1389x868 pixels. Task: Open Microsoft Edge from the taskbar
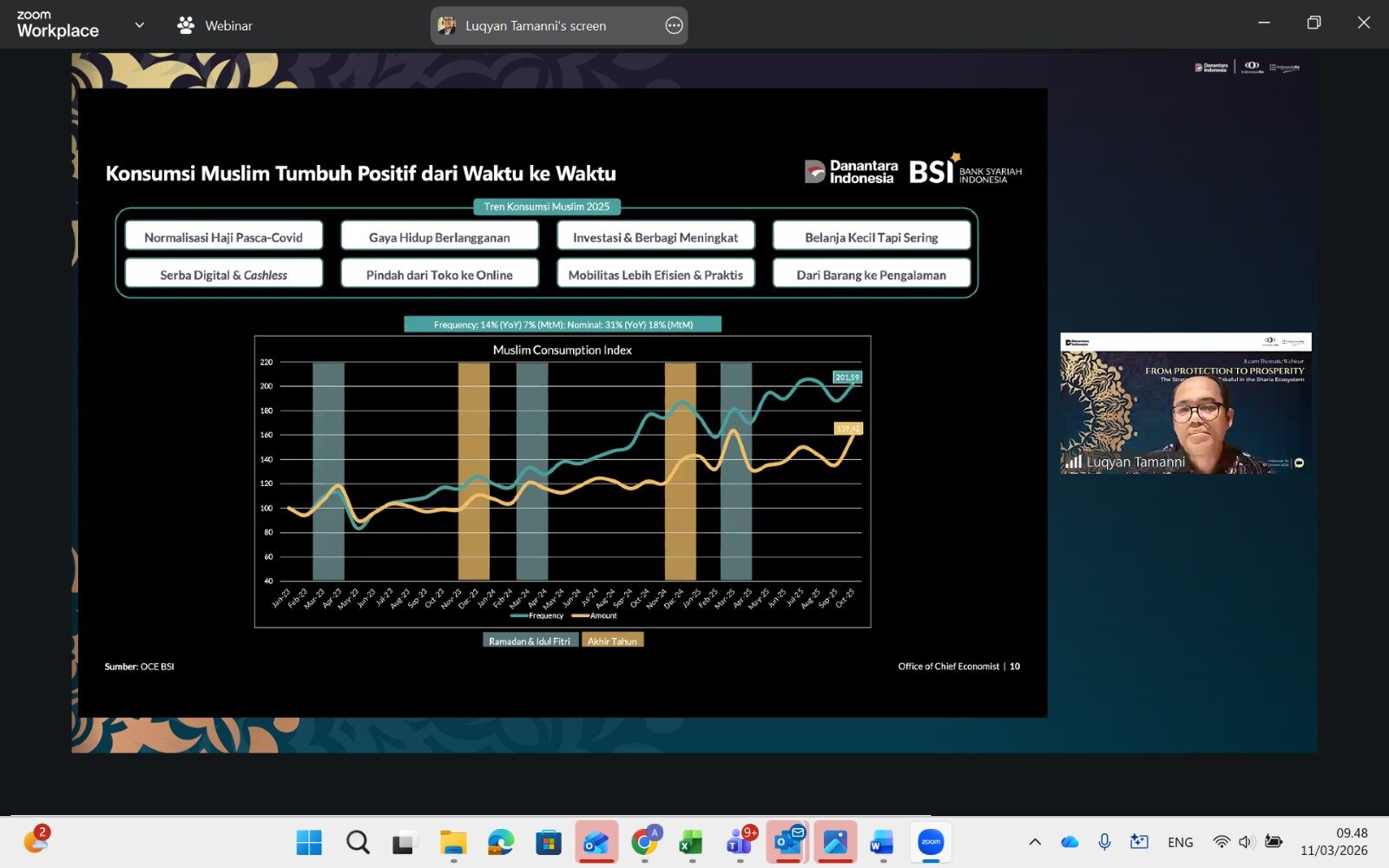[x=501, y=842]
